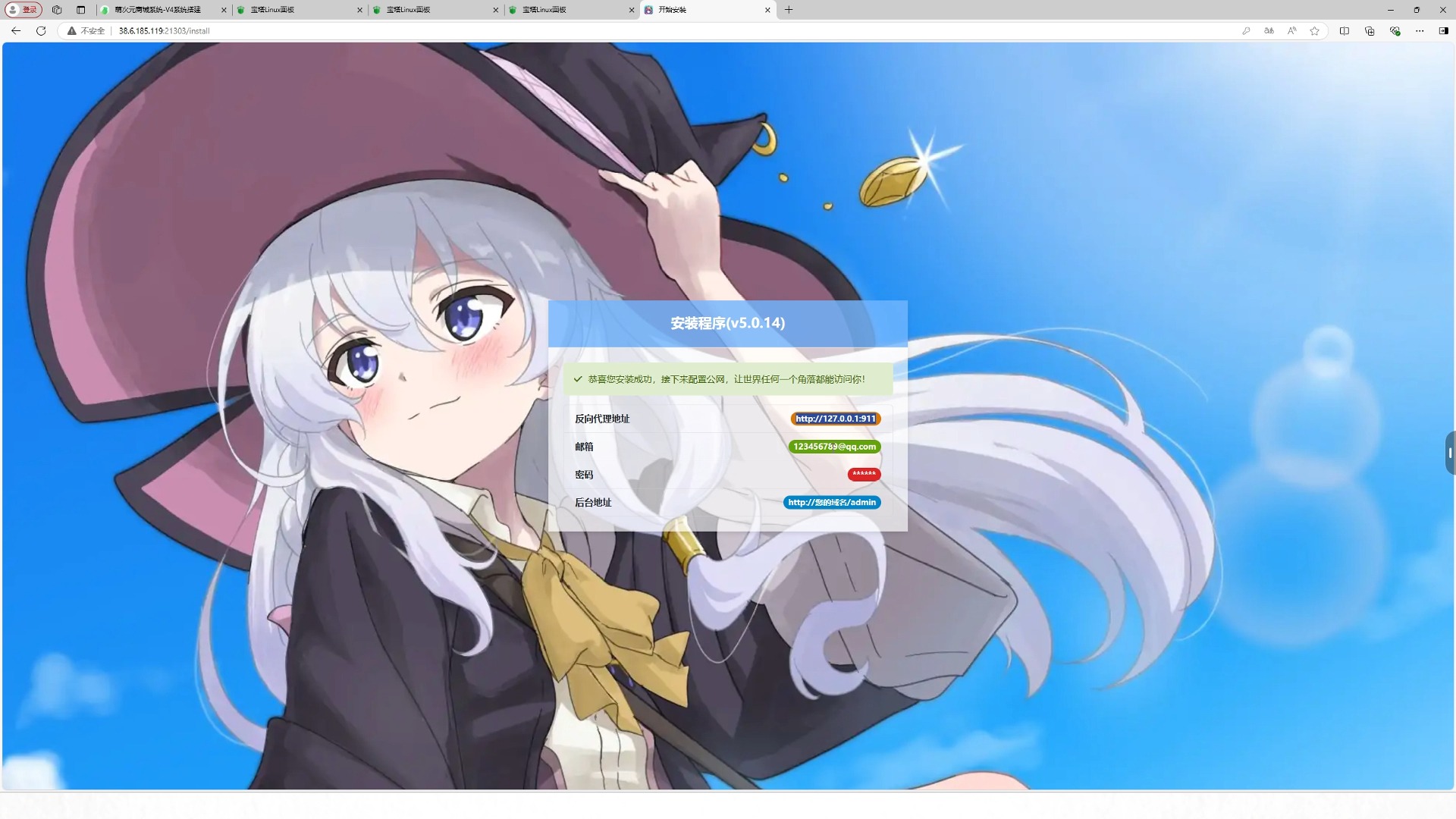
Task: Reload the current page
Action: 41,31
